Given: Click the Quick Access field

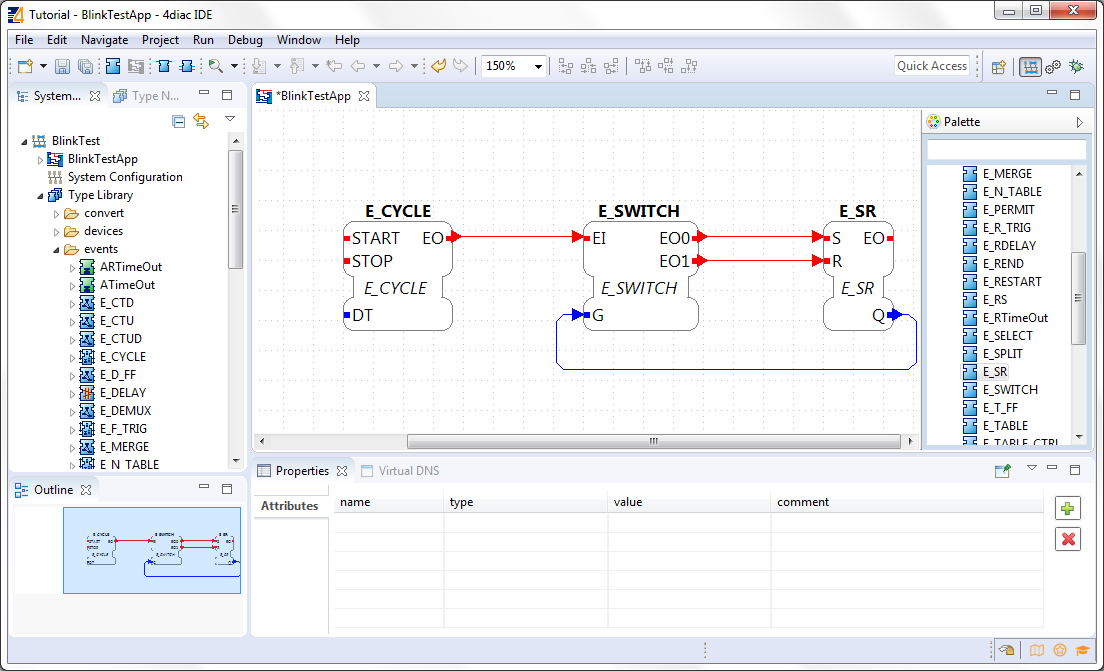Looking at the screenshot, I should pyautogui.click(x=931, y=66).
